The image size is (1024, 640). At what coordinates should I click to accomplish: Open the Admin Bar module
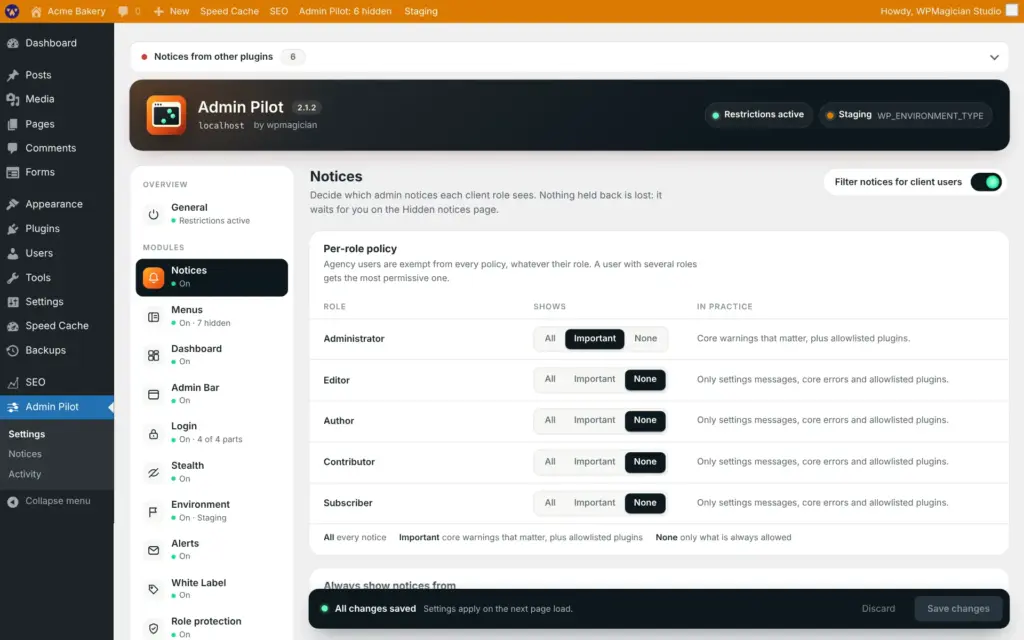[212, 394]
